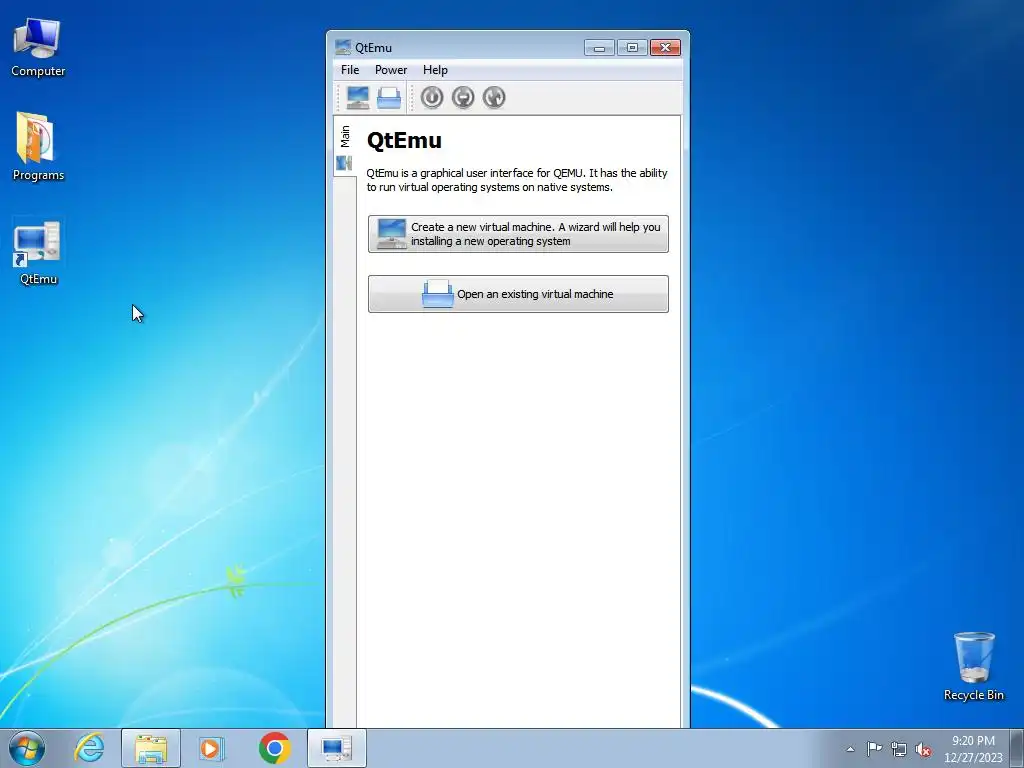Open the Power menu
Image resolution: width=1024 pixels, height=768 pixels.
[x=391, y=70]
